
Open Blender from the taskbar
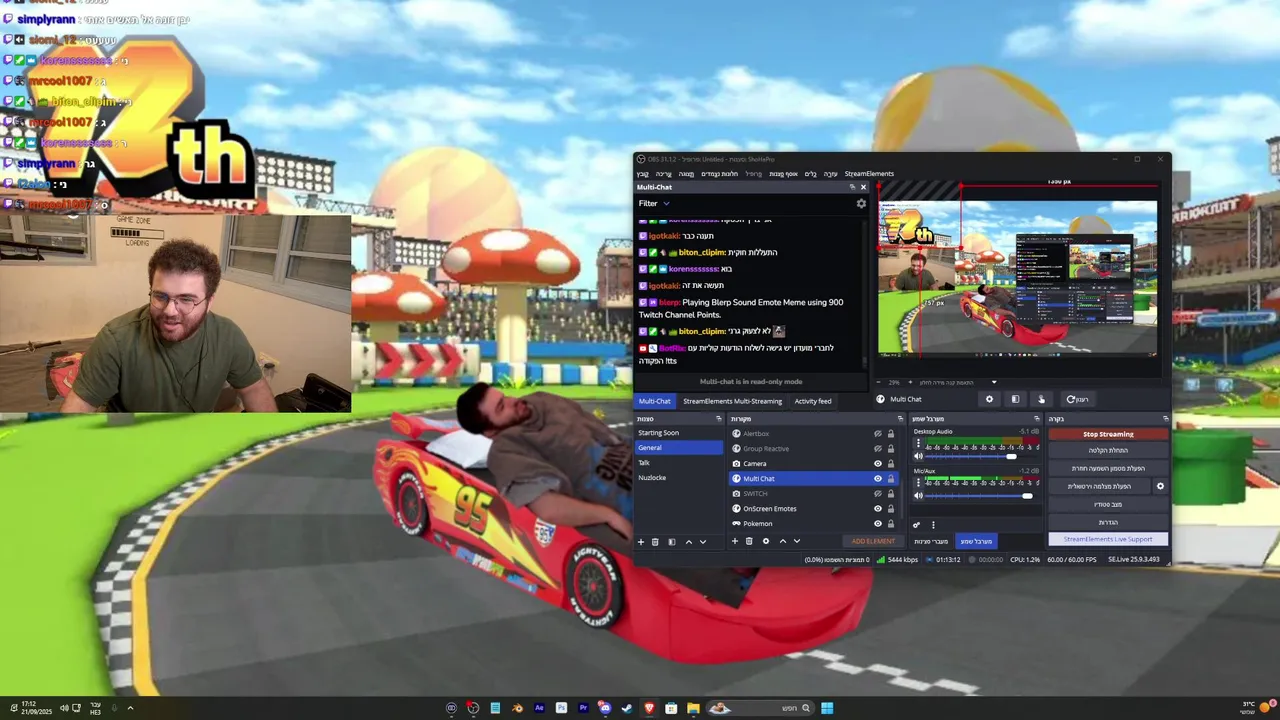point(517,708)
